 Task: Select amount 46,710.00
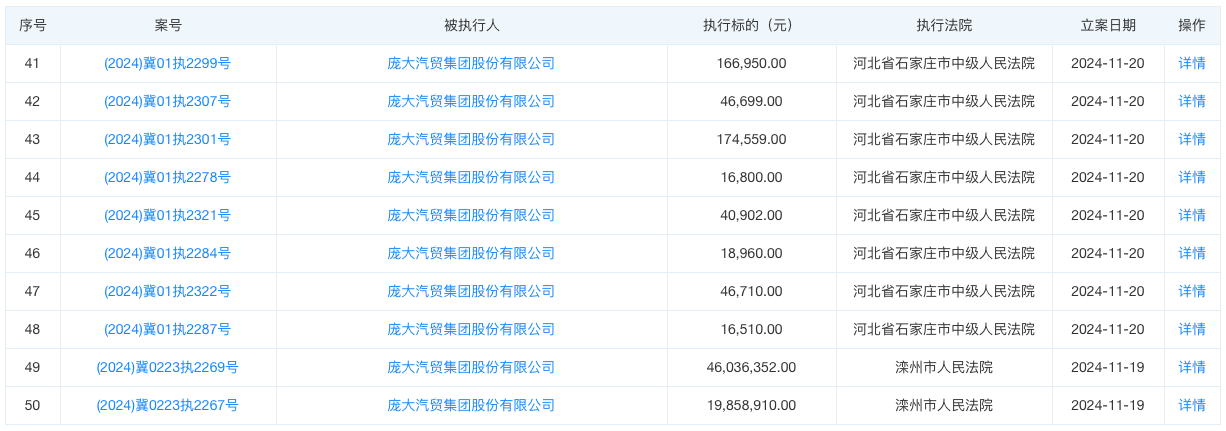tap(751, 291)
